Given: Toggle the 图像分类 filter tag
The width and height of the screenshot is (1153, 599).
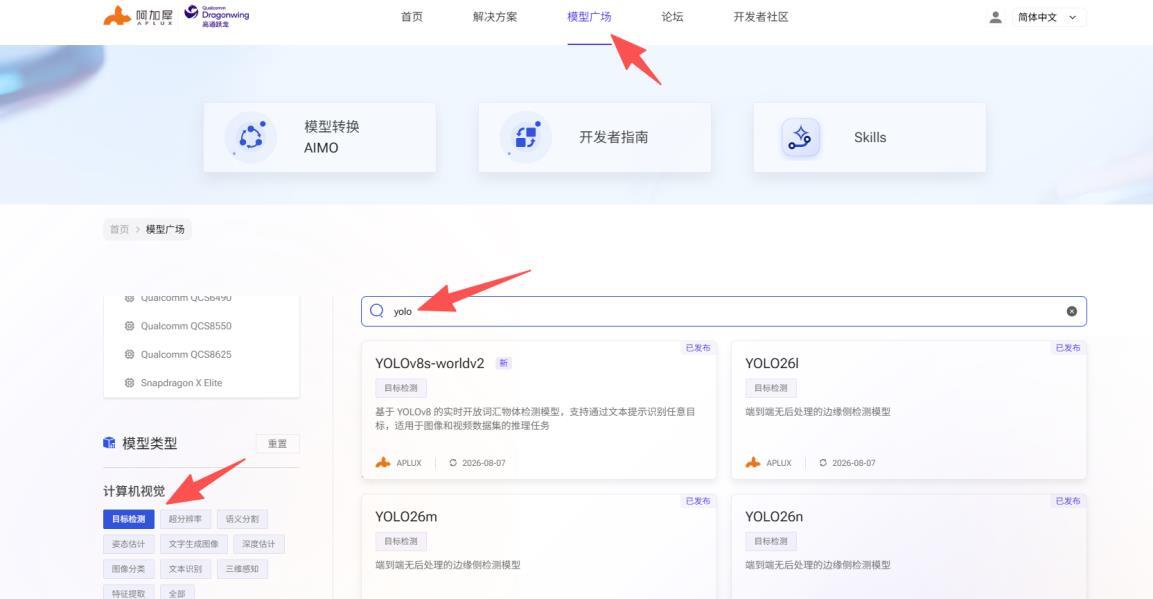Looking at the screenshot, I should (x=129, y=569).
